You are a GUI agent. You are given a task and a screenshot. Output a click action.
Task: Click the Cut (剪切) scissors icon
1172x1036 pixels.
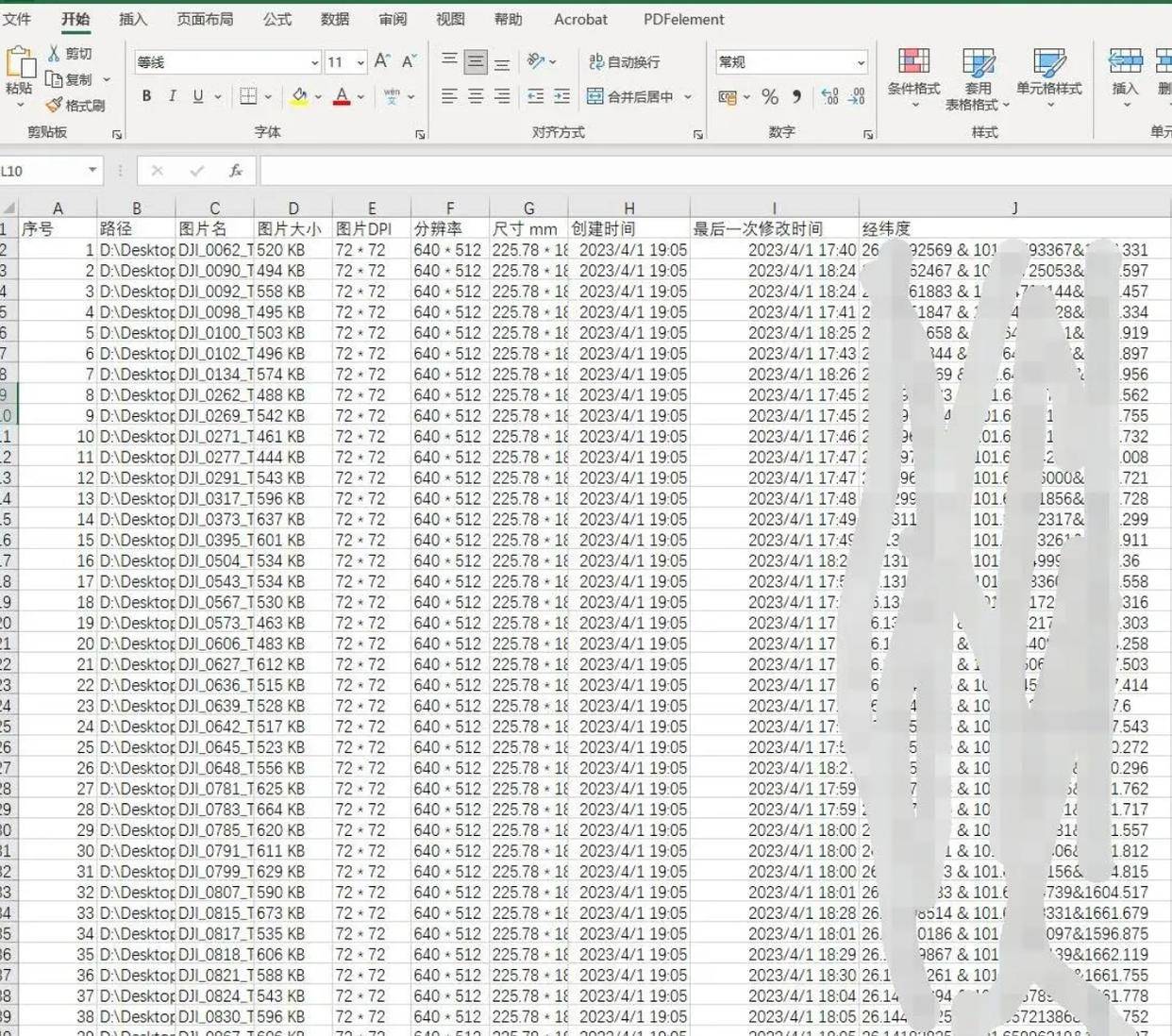(x=54, y=54)
